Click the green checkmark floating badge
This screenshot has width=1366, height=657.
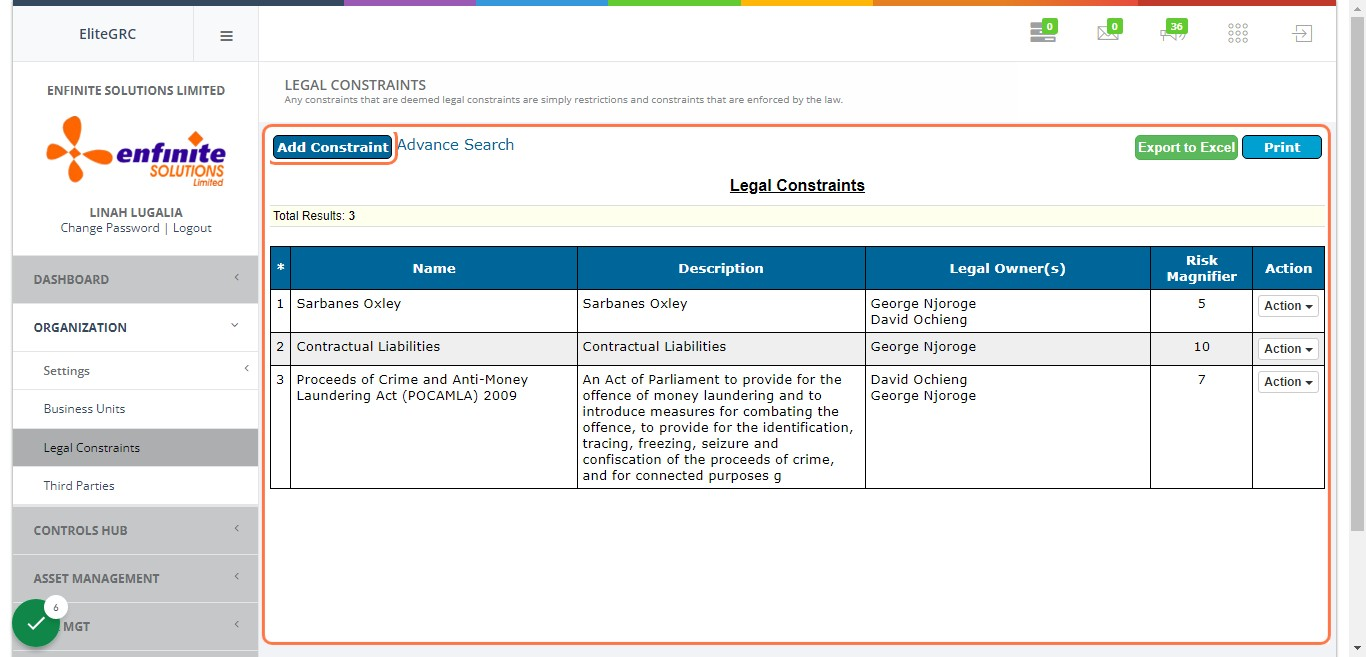[x=36, y=623]
